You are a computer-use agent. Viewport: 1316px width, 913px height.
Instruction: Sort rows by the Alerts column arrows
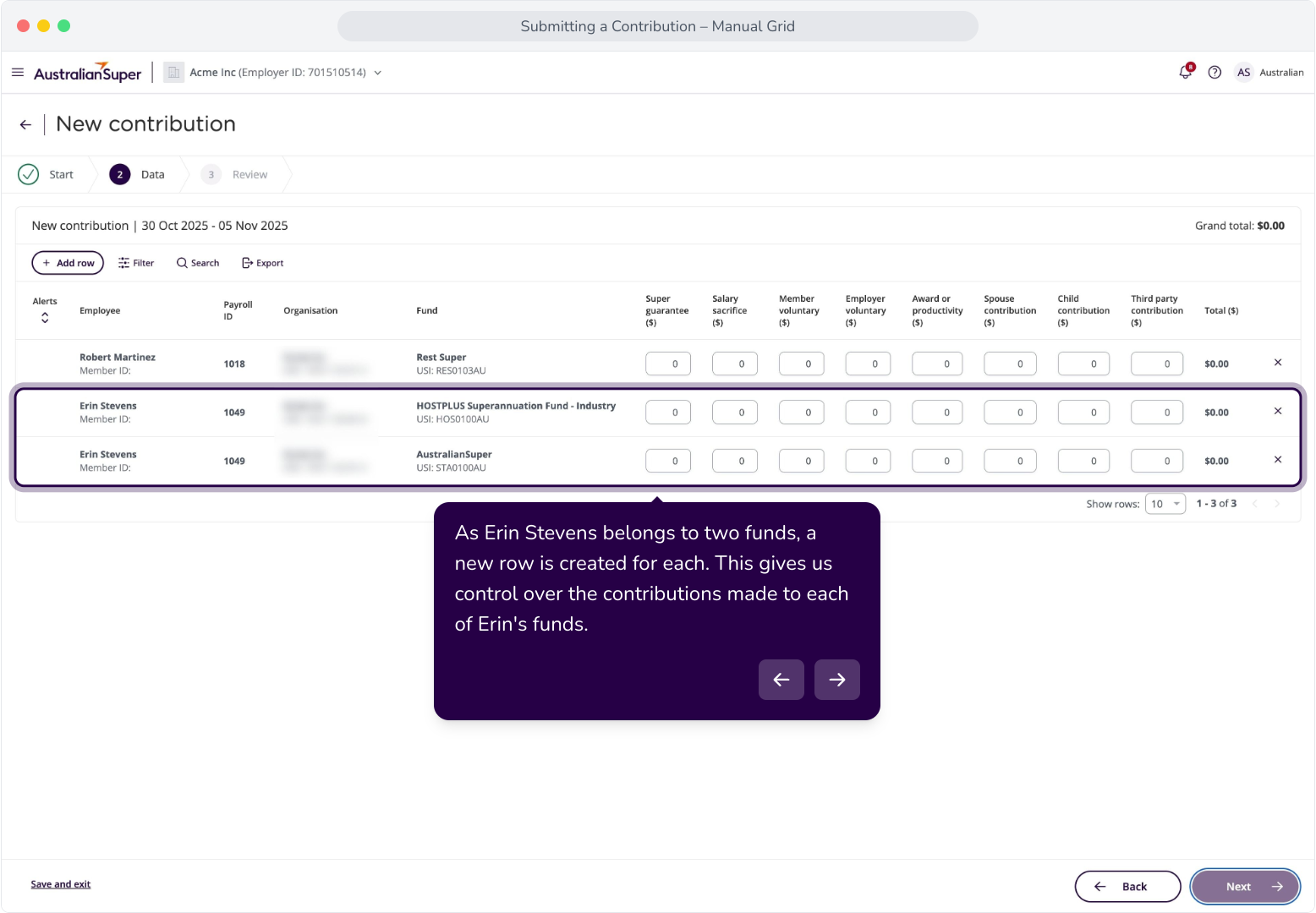pyautogui.click(x=45, y=318)
